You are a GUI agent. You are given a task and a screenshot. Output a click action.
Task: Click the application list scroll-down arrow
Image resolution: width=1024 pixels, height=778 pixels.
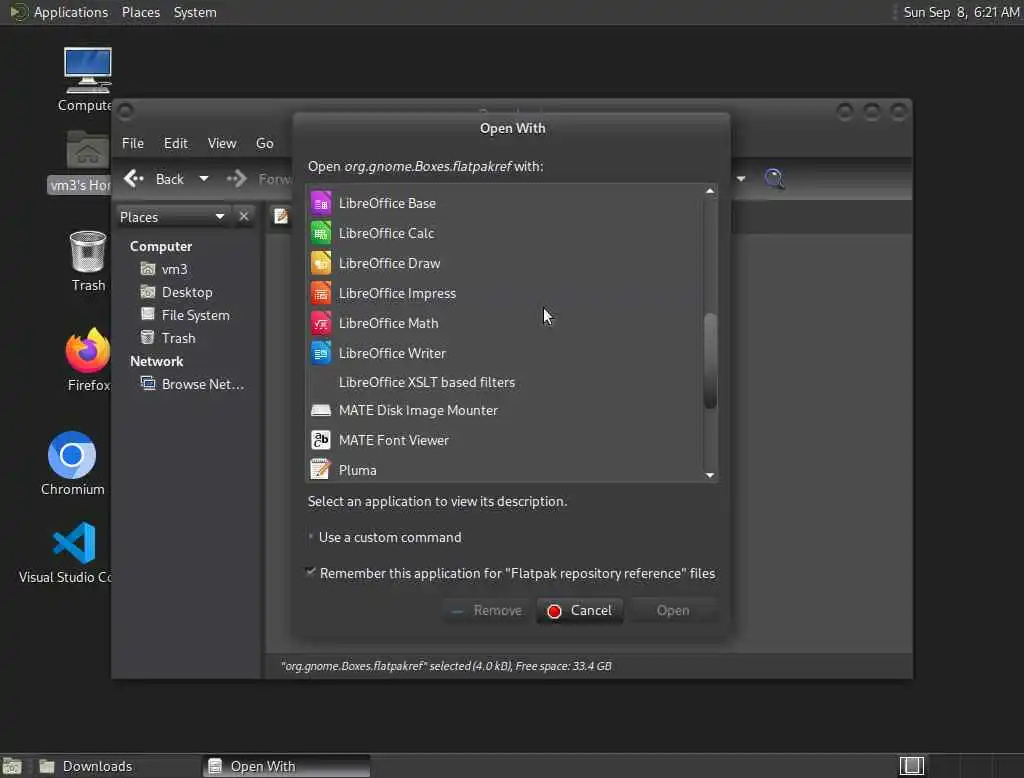click(x=710, y=475)
